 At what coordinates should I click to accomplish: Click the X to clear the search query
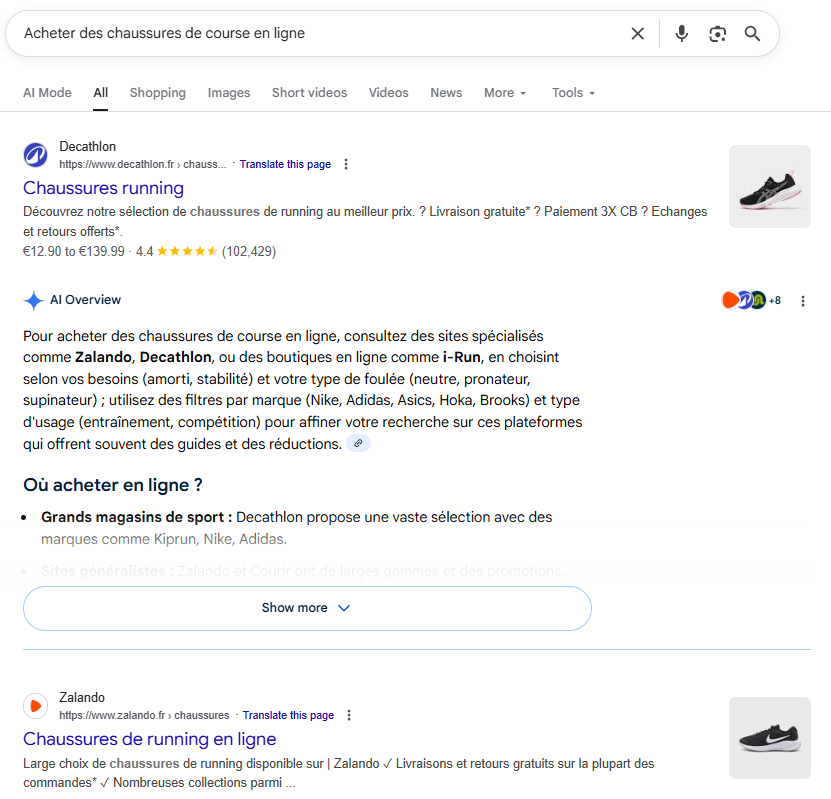(x=638, y=33)
